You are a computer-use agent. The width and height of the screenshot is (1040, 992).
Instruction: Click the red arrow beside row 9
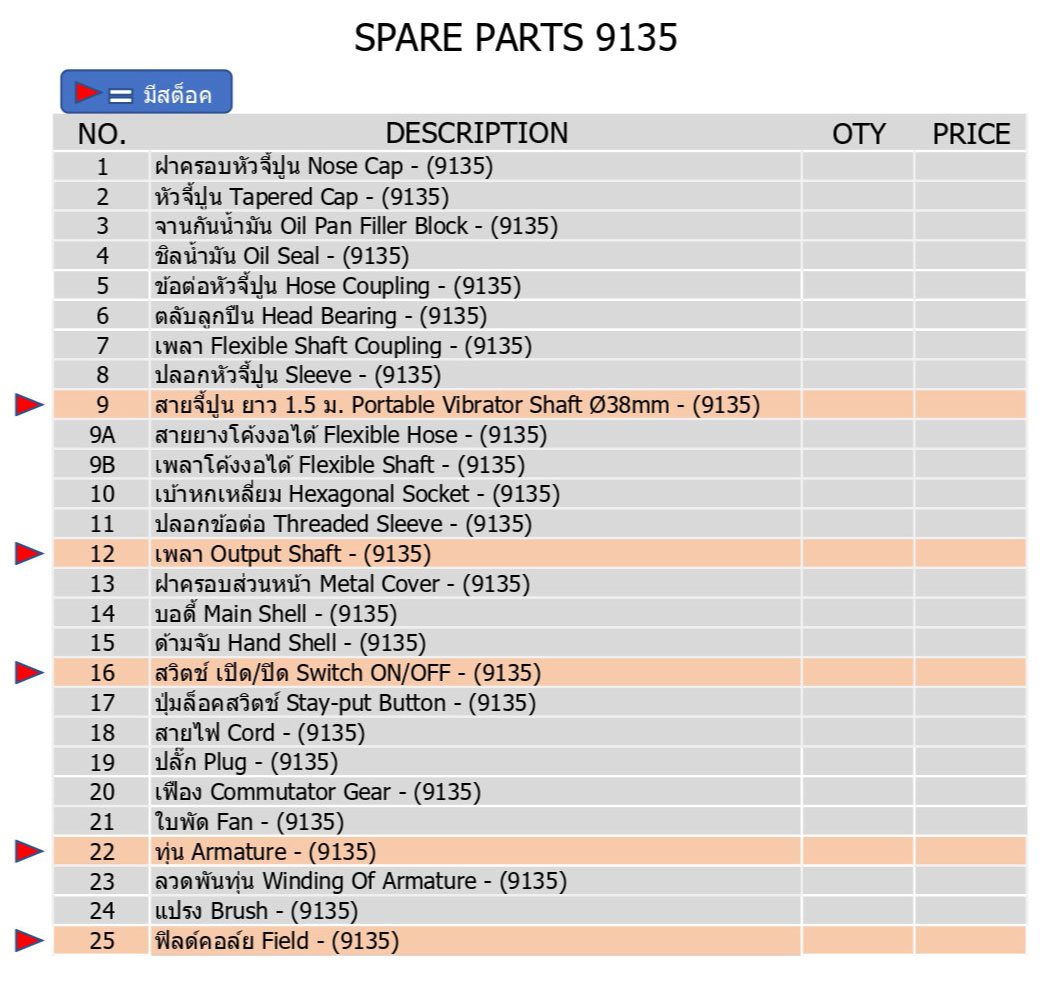point(29,405)
